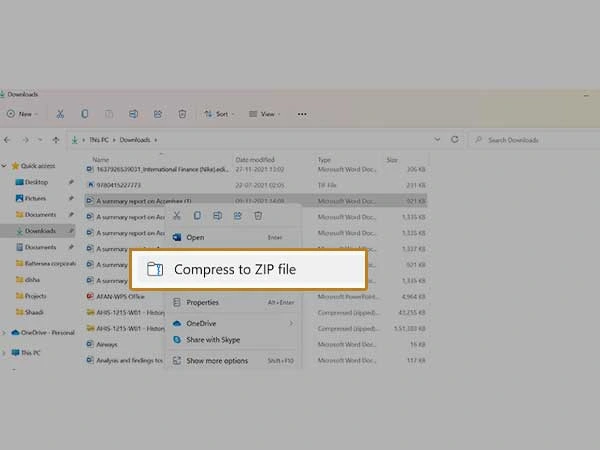Click the Word icon beside Open

click(177, 237)
